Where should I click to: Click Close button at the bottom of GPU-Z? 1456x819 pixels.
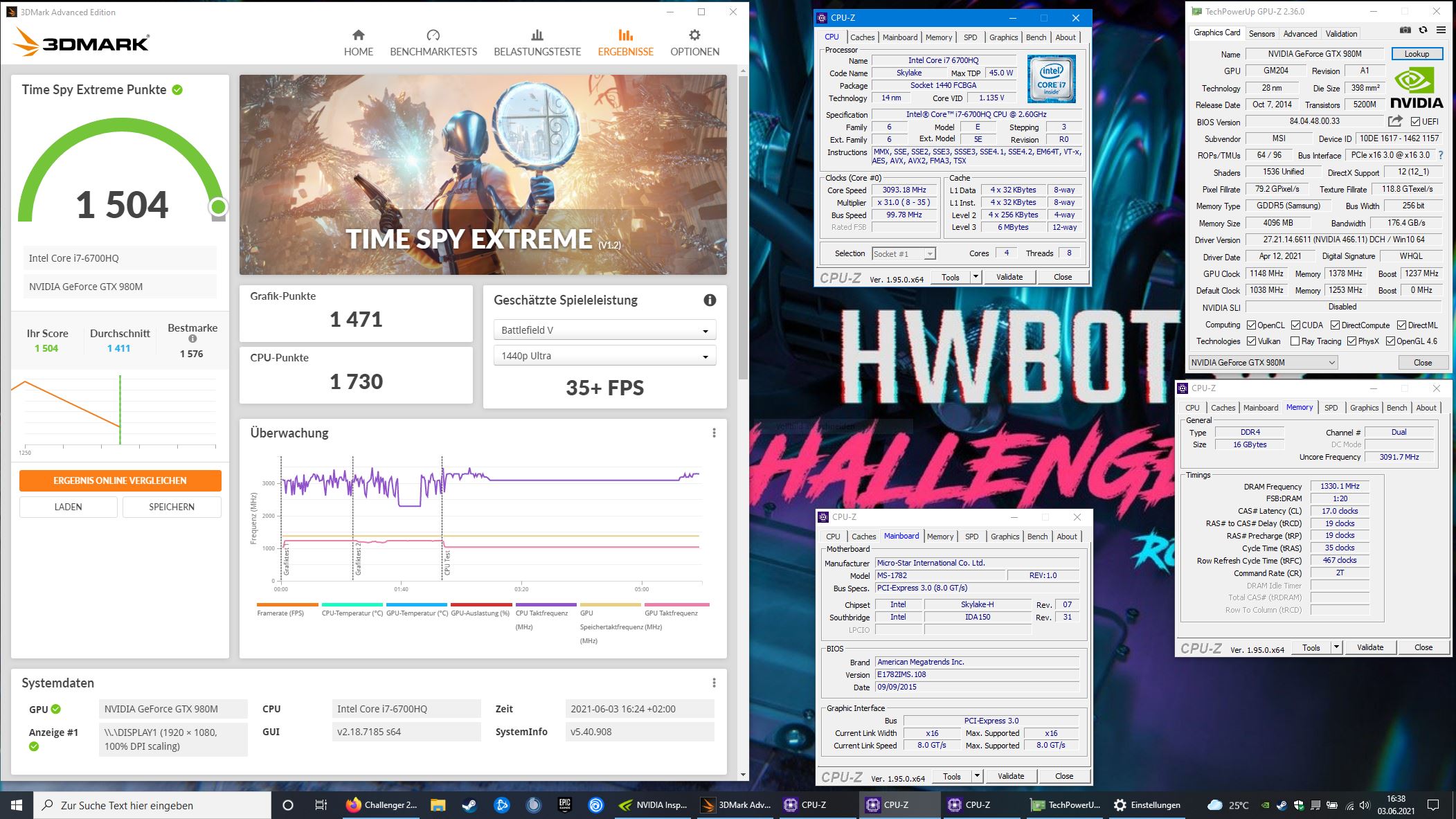[1423, 362]
